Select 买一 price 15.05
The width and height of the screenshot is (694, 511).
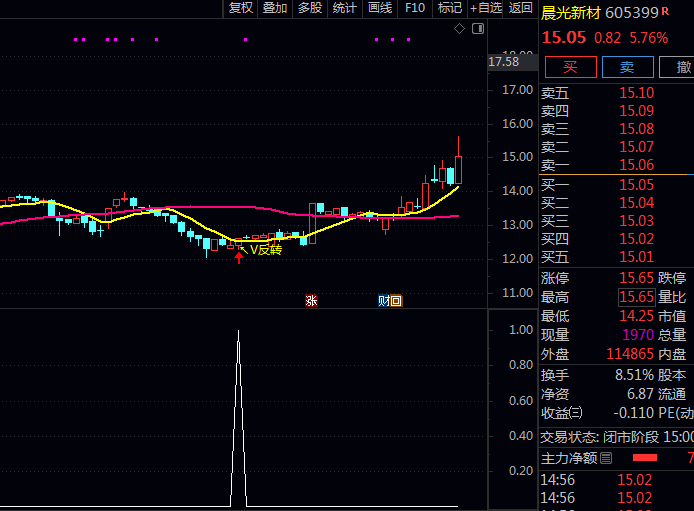click(x=636, y=185)
